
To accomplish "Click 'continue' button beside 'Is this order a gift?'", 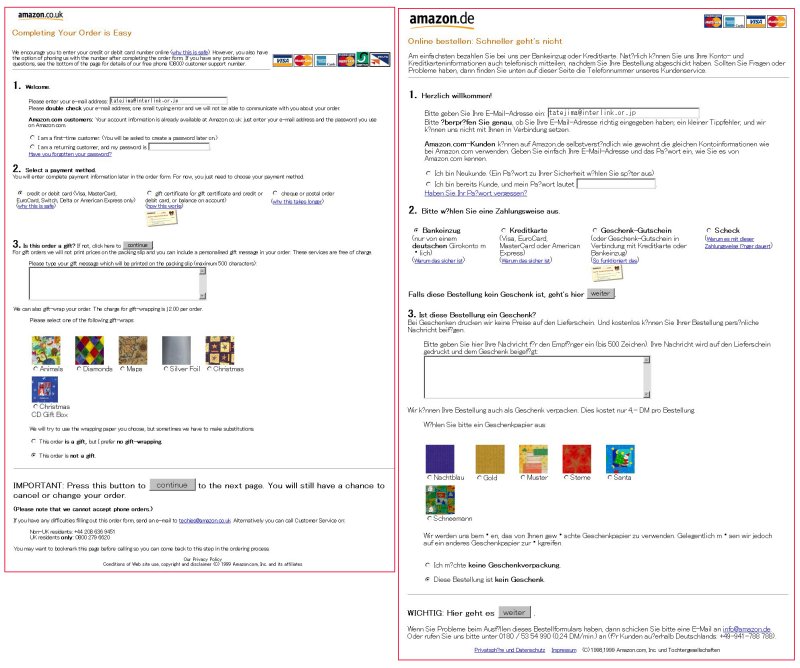I will 138,245.
